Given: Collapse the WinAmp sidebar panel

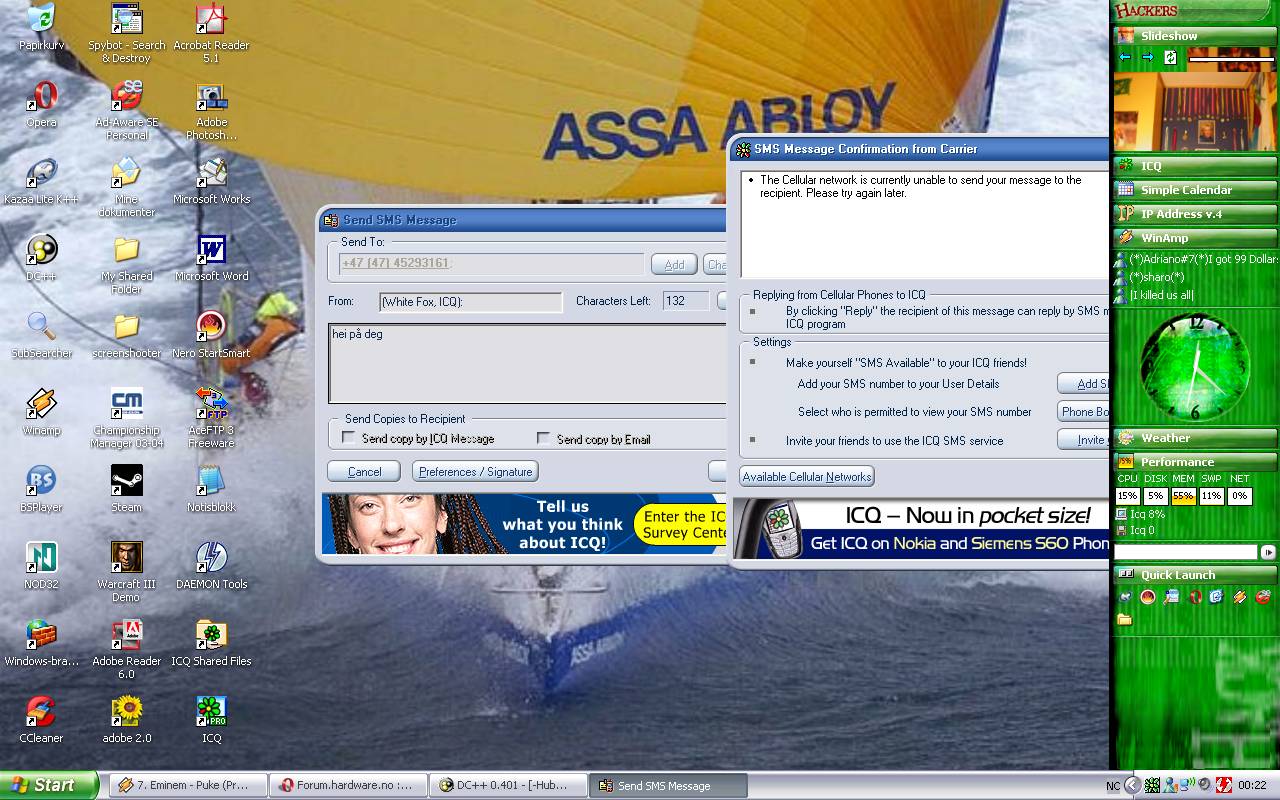Looking at the screenshot, I should [1196, 238].
